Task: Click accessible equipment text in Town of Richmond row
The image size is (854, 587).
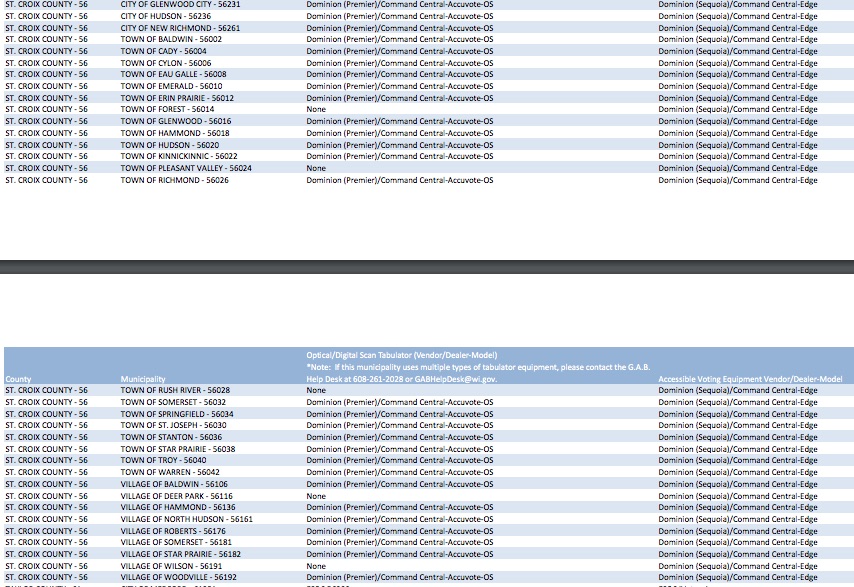Action: tap(738, 180)
